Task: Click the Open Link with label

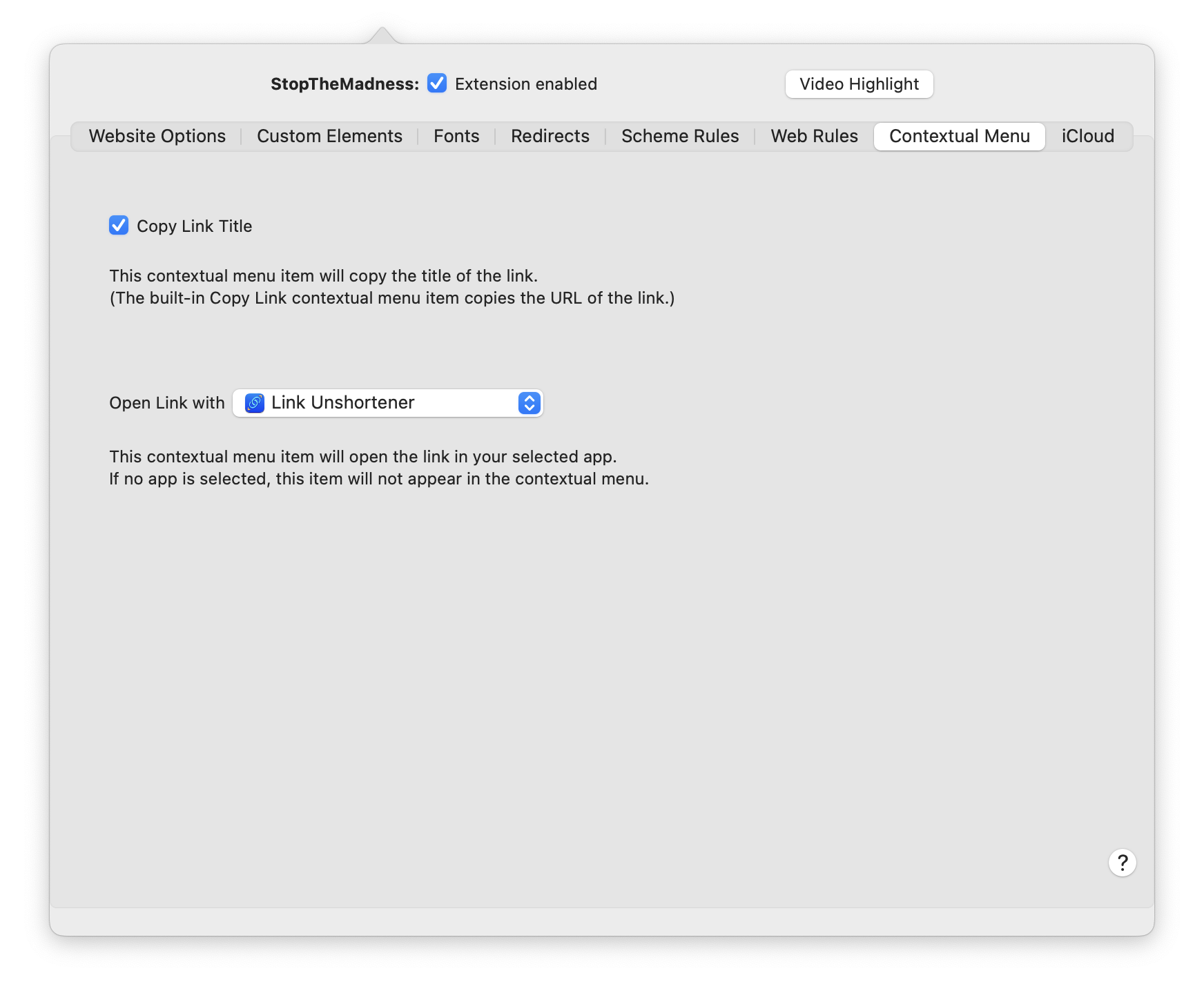Action: (x=167, y=403)
